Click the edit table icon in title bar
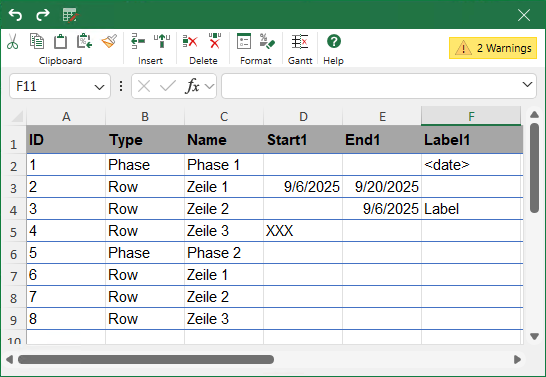 tap(71, 15)
